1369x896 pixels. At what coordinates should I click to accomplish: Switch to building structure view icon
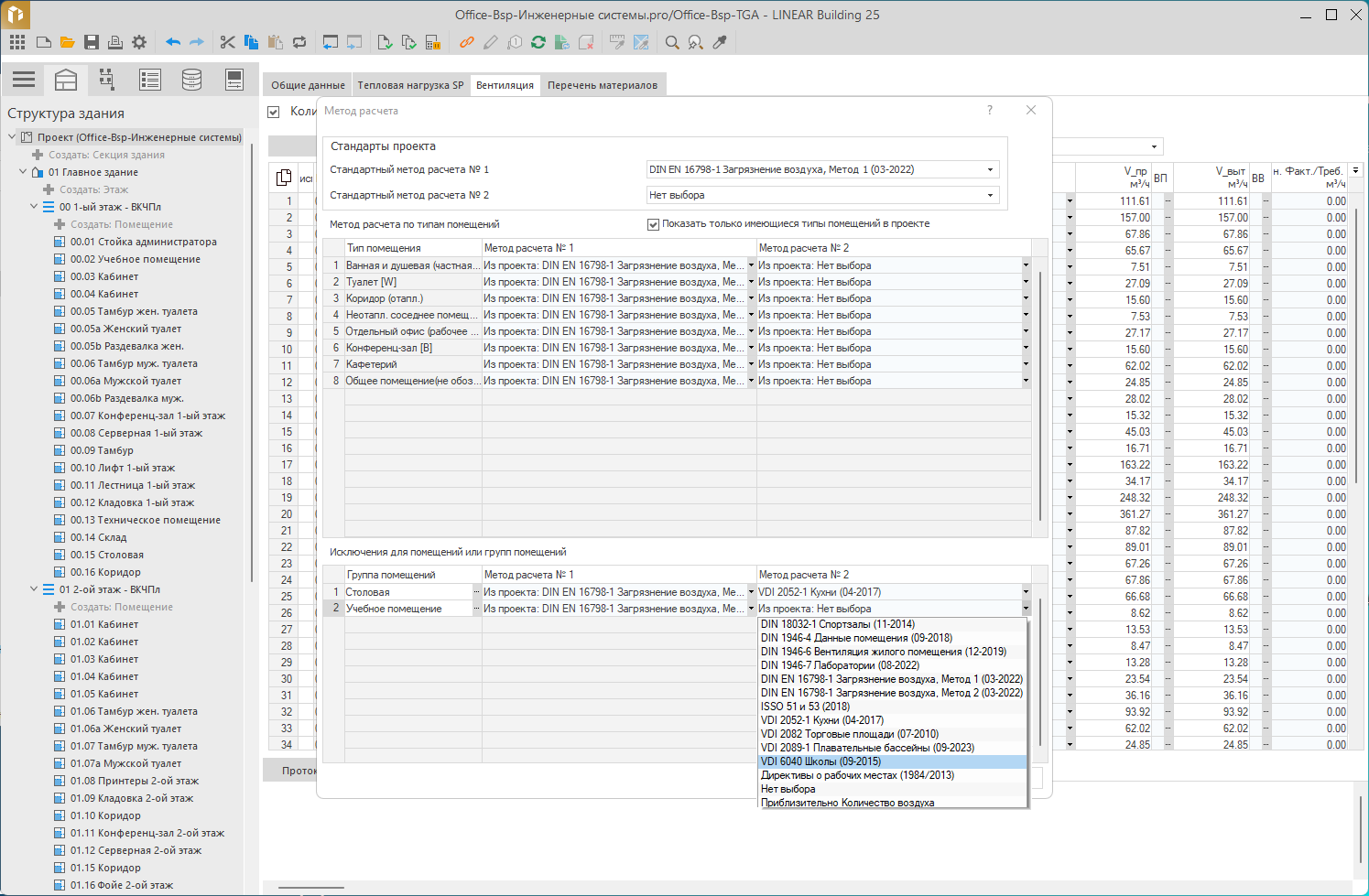pyautogui.click(x=66, y=80)
